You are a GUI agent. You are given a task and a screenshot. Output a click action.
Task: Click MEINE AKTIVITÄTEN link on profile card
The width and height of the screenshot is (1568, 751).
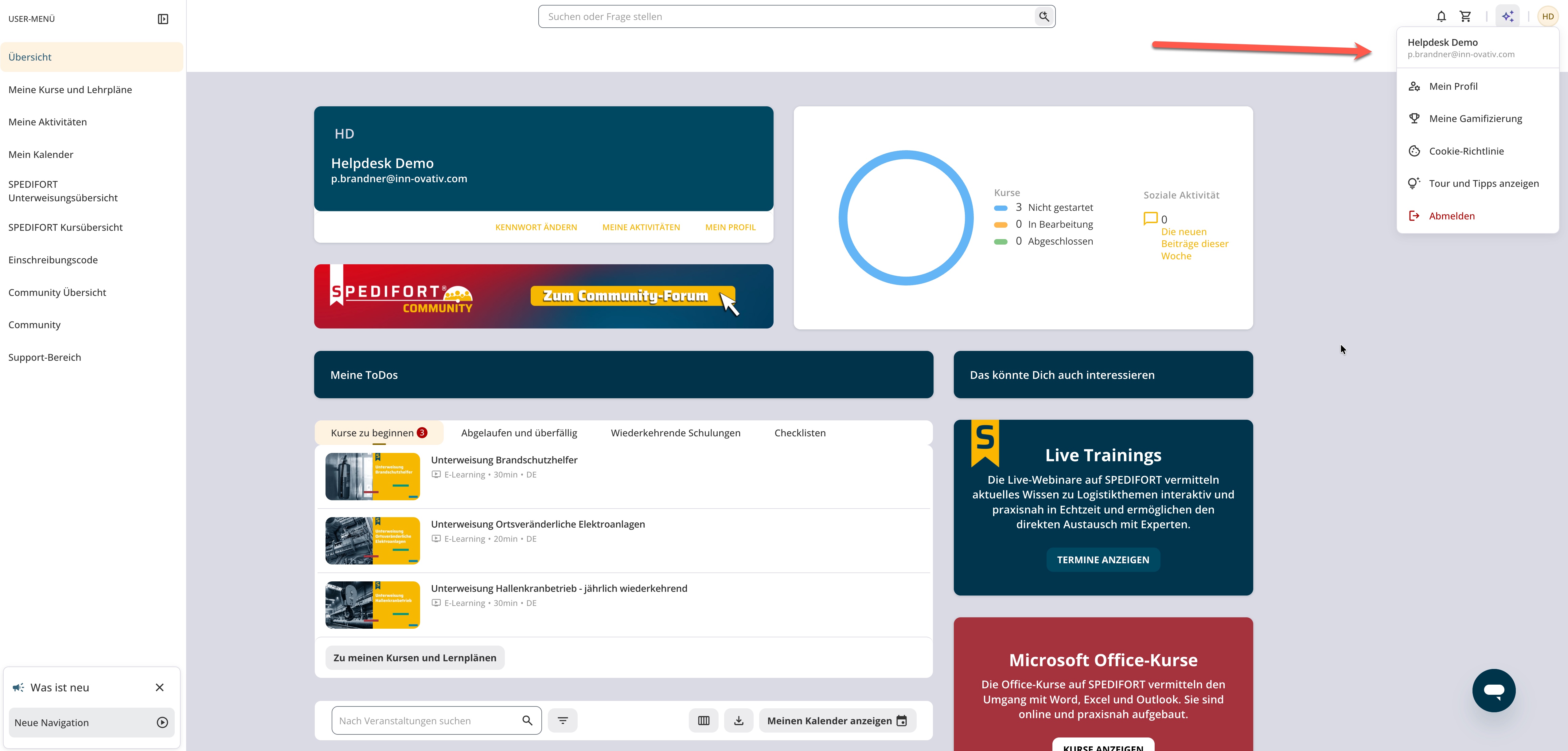(641, 227)
